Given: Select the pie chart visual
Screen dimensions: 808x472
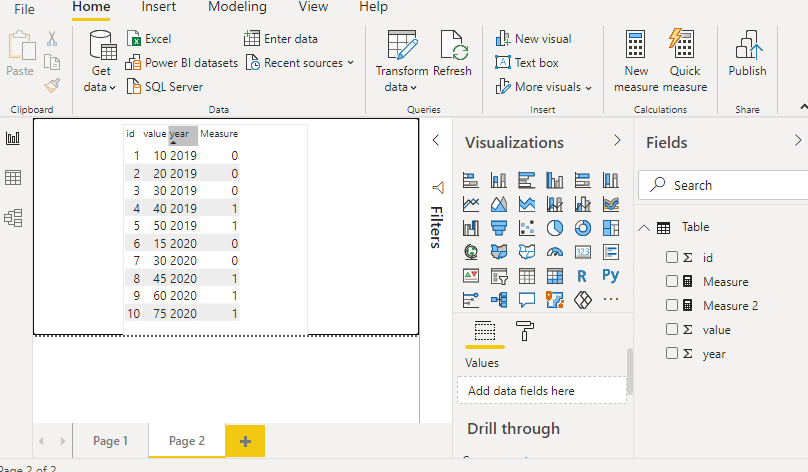Looking at the screenshot, I should (x=555, y=228).
